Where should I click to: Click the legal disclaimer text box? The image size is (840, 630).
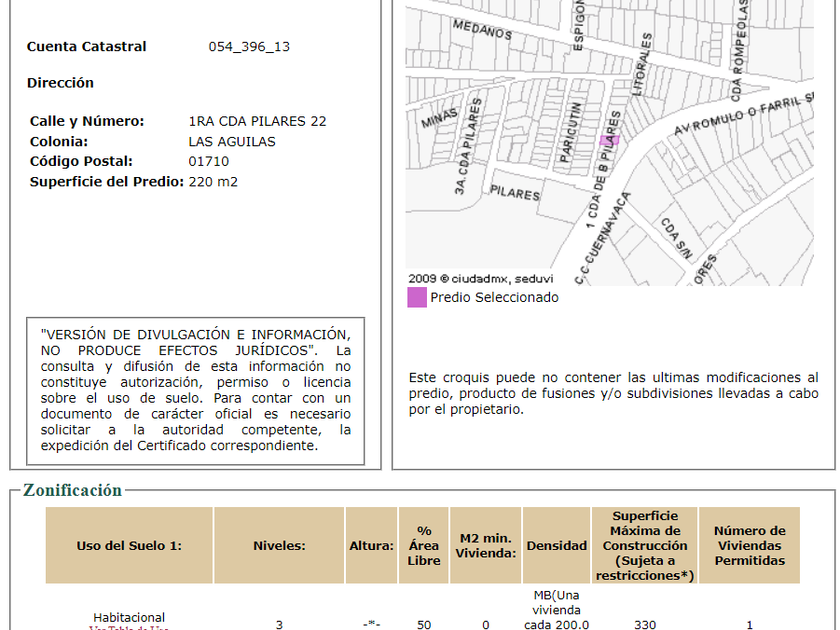(195, 391)
